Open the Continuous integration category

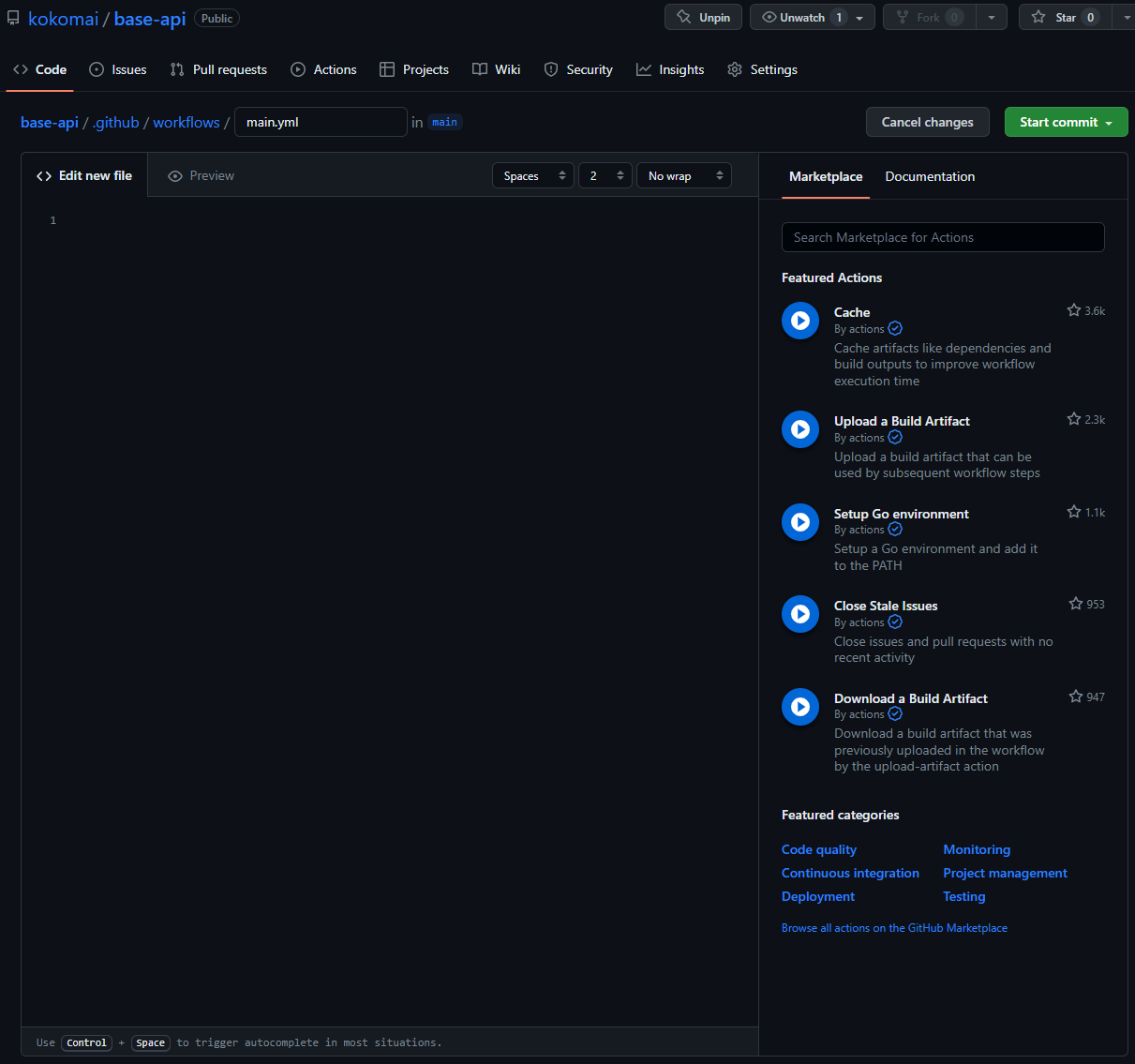(850, 873)
